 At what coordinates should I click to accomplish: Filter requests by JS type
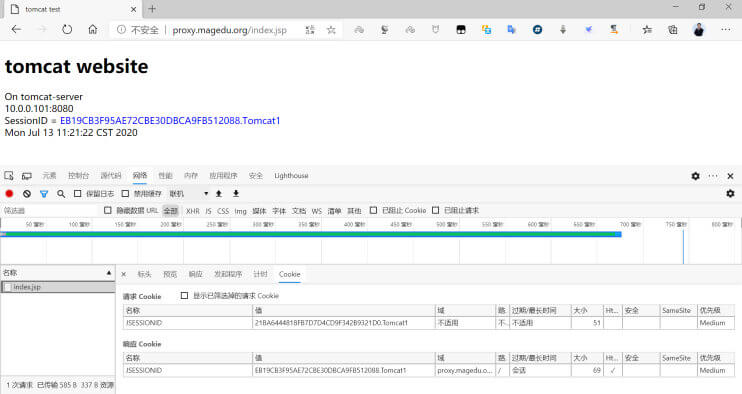pyautogui.click(x=208, y=211)
